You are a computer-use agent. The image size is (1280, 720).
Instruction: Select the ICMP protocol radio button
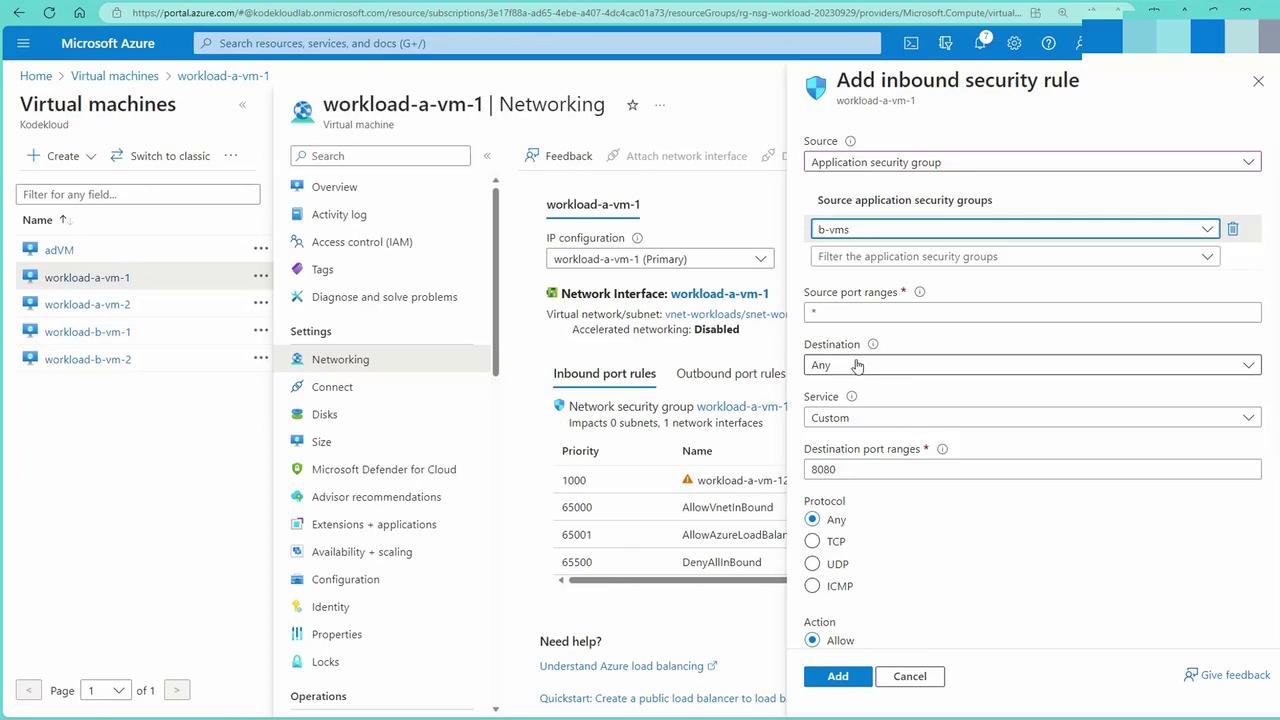pyautogui.click(x=812, y=586)
